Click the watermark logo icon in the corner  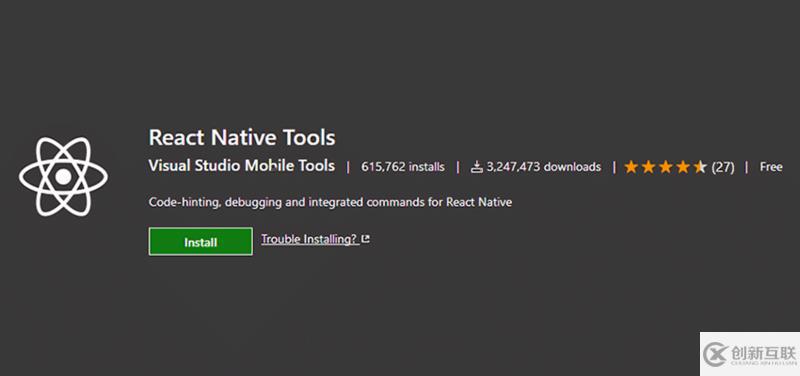point(715,355)
